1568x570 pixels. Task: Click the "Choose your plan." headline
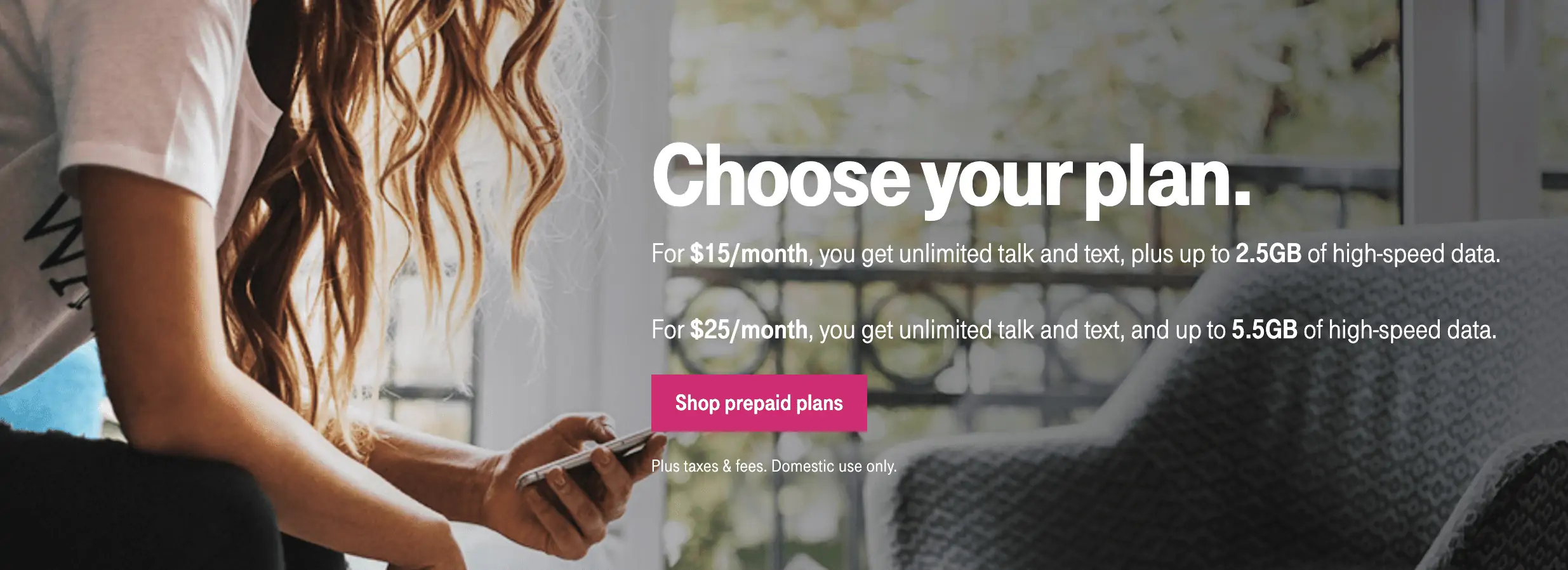951,178
